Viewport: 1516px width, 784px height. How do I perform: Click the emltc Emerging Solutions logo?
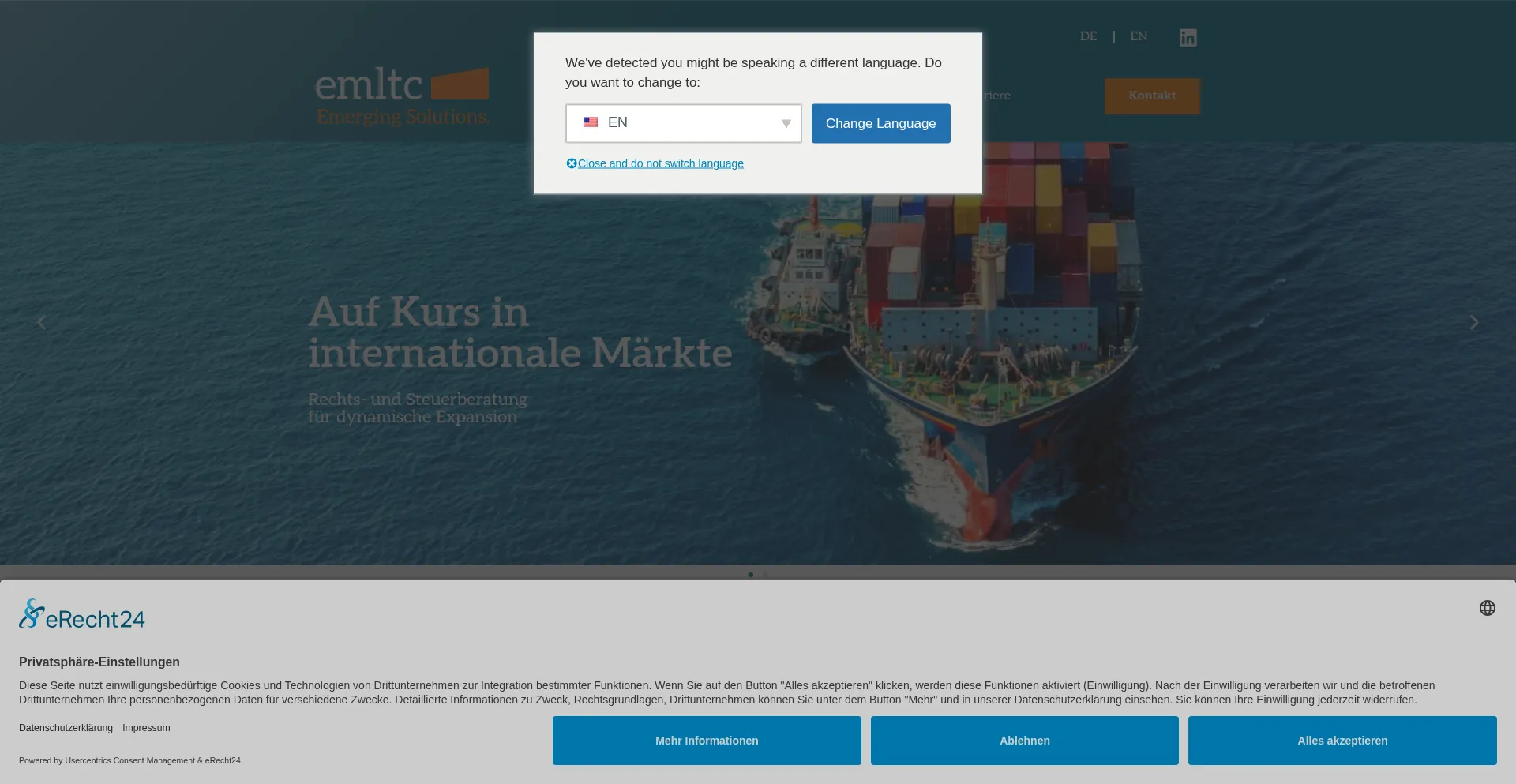point(402,96)
